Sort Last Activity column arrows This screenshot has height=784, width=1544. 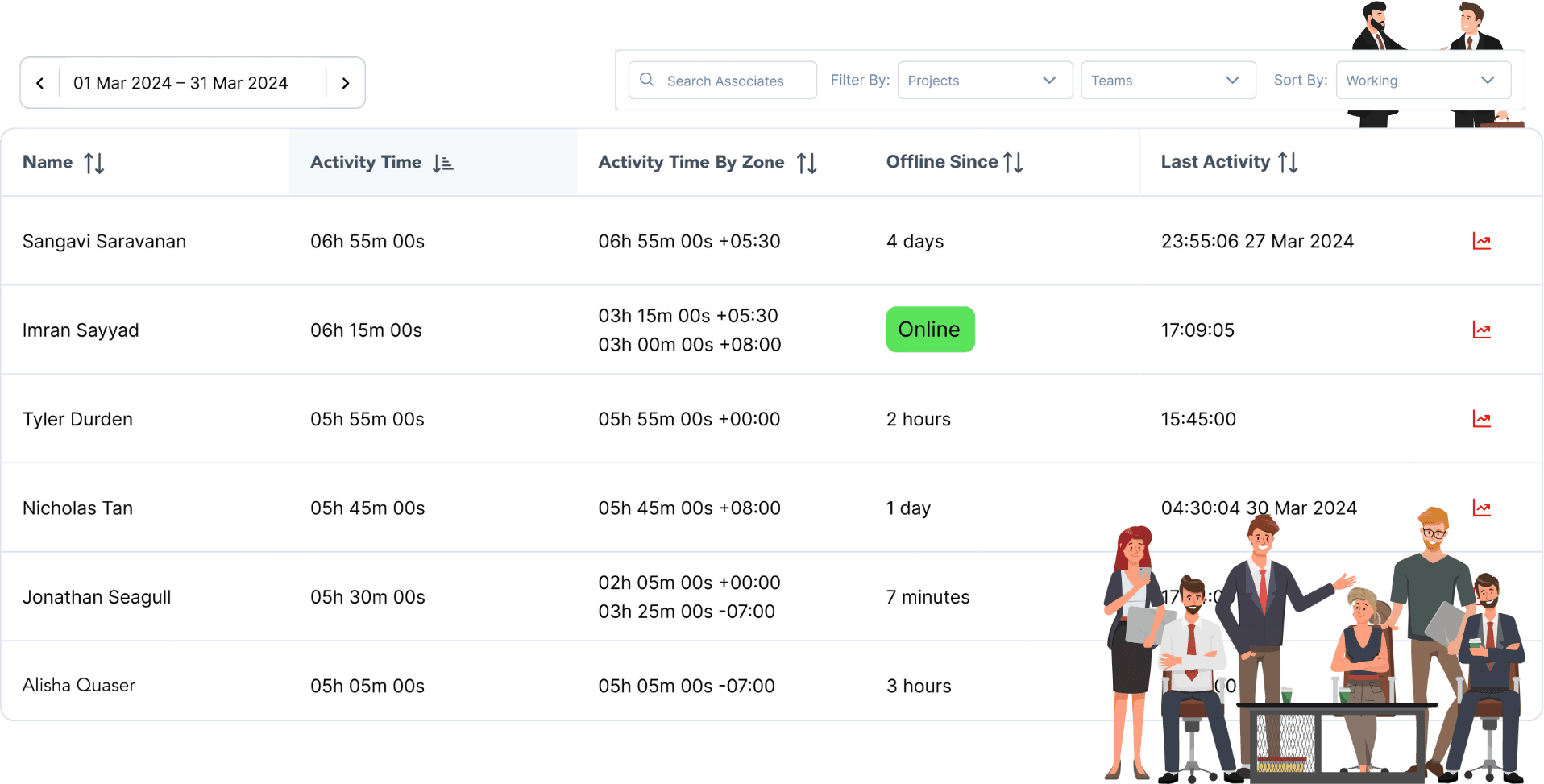point(1288,163)
